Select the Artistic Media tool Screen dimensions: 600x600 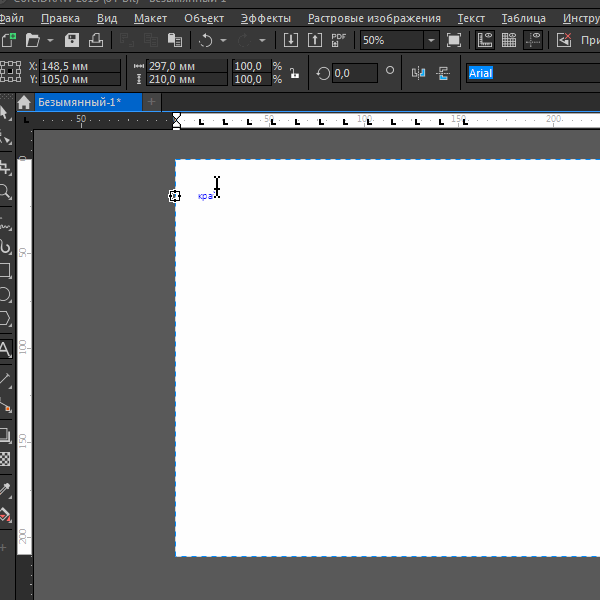coord(5,247)
